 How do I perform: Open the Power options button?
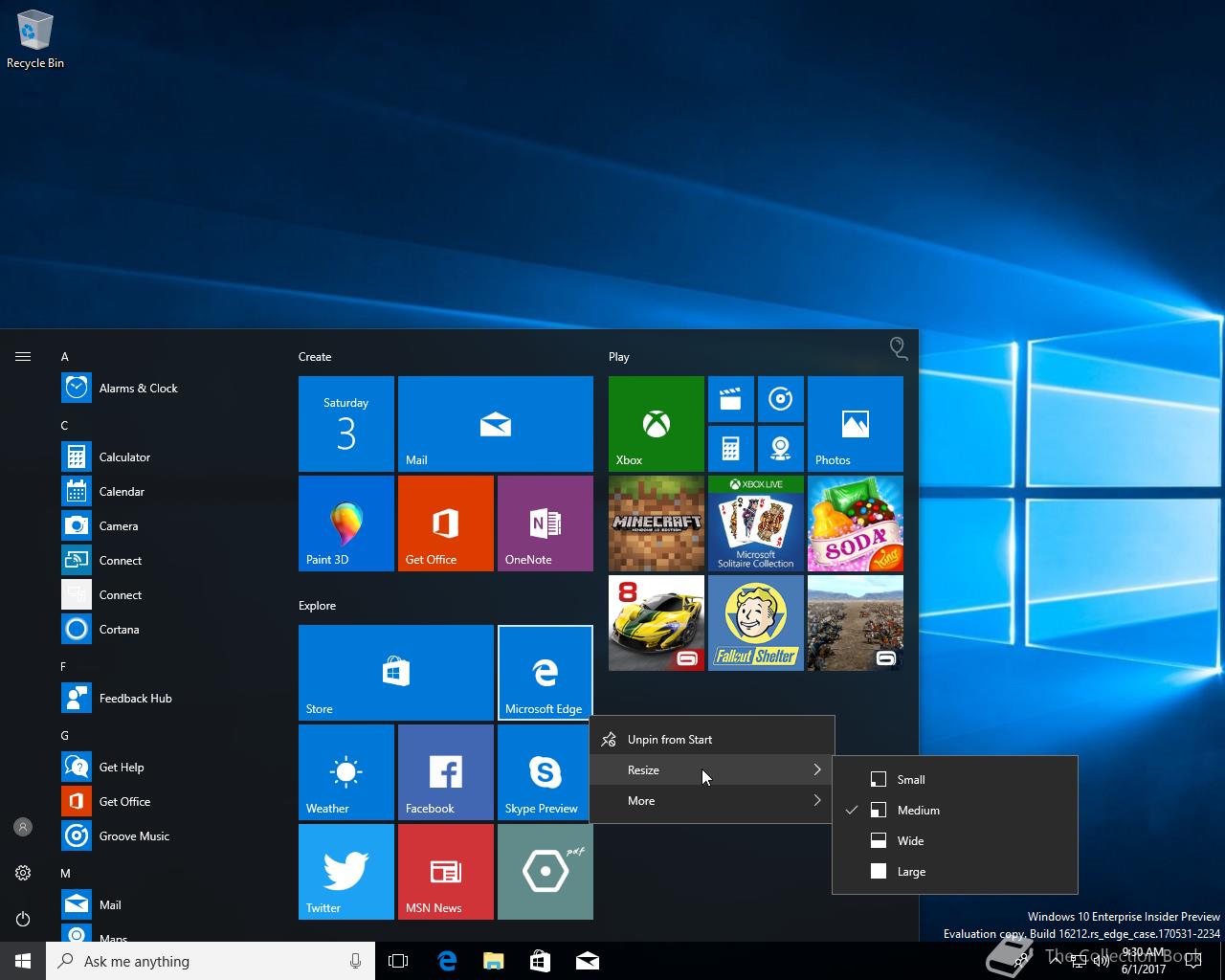(23, 919)
